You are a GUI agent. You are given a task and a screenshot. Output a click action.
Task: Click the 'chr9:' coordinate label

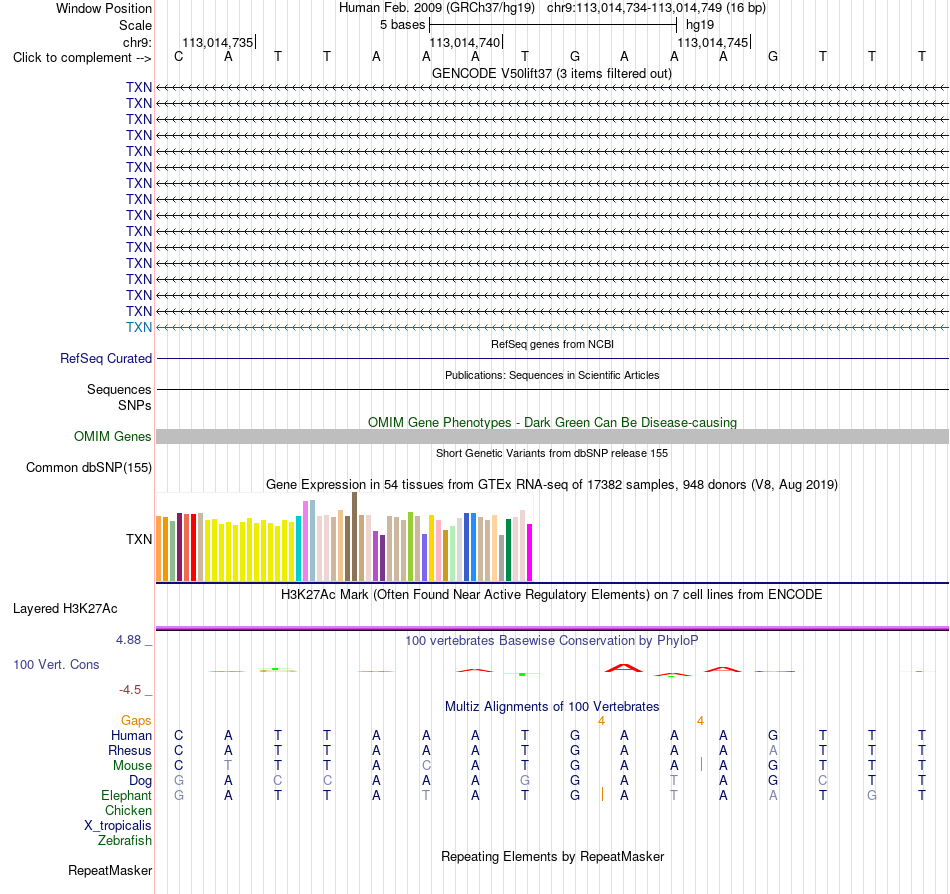coord(137,42)
